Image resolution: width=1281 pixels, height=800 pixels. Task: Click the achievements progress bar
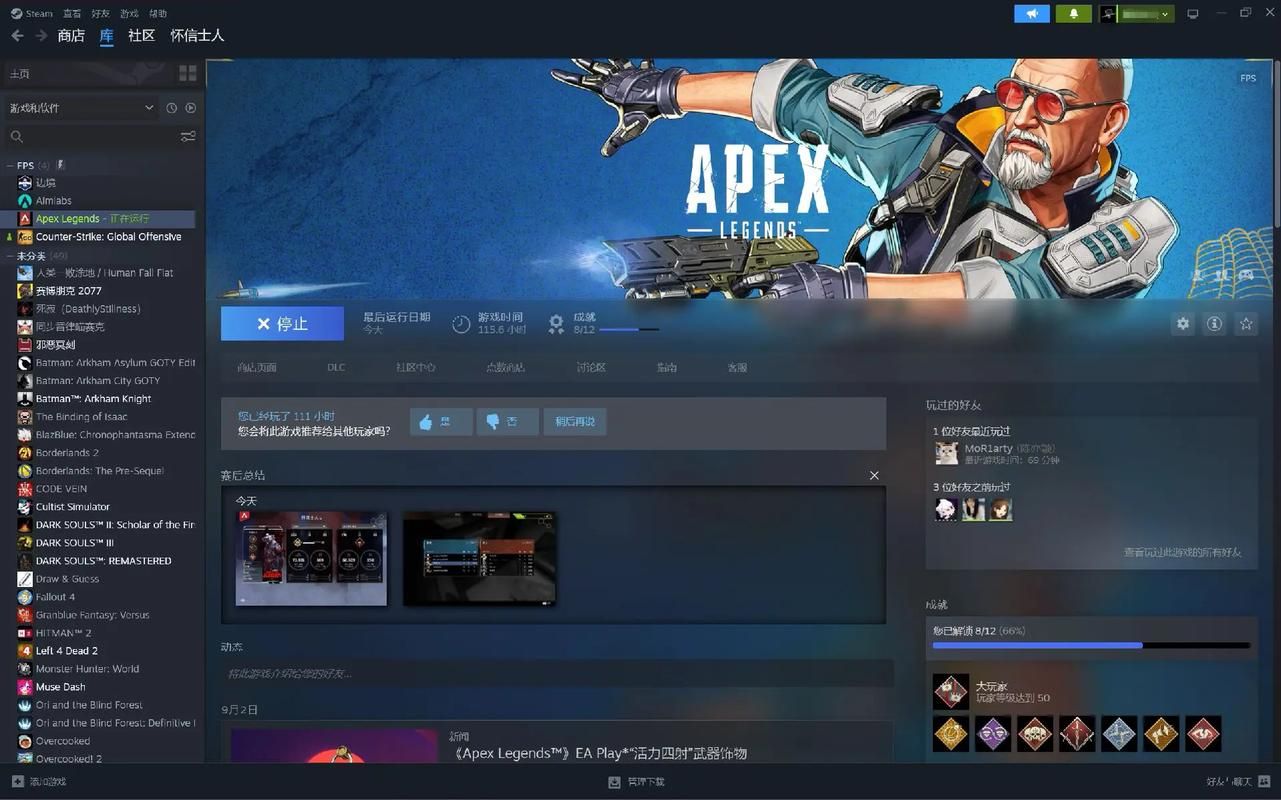(1091, 646)
